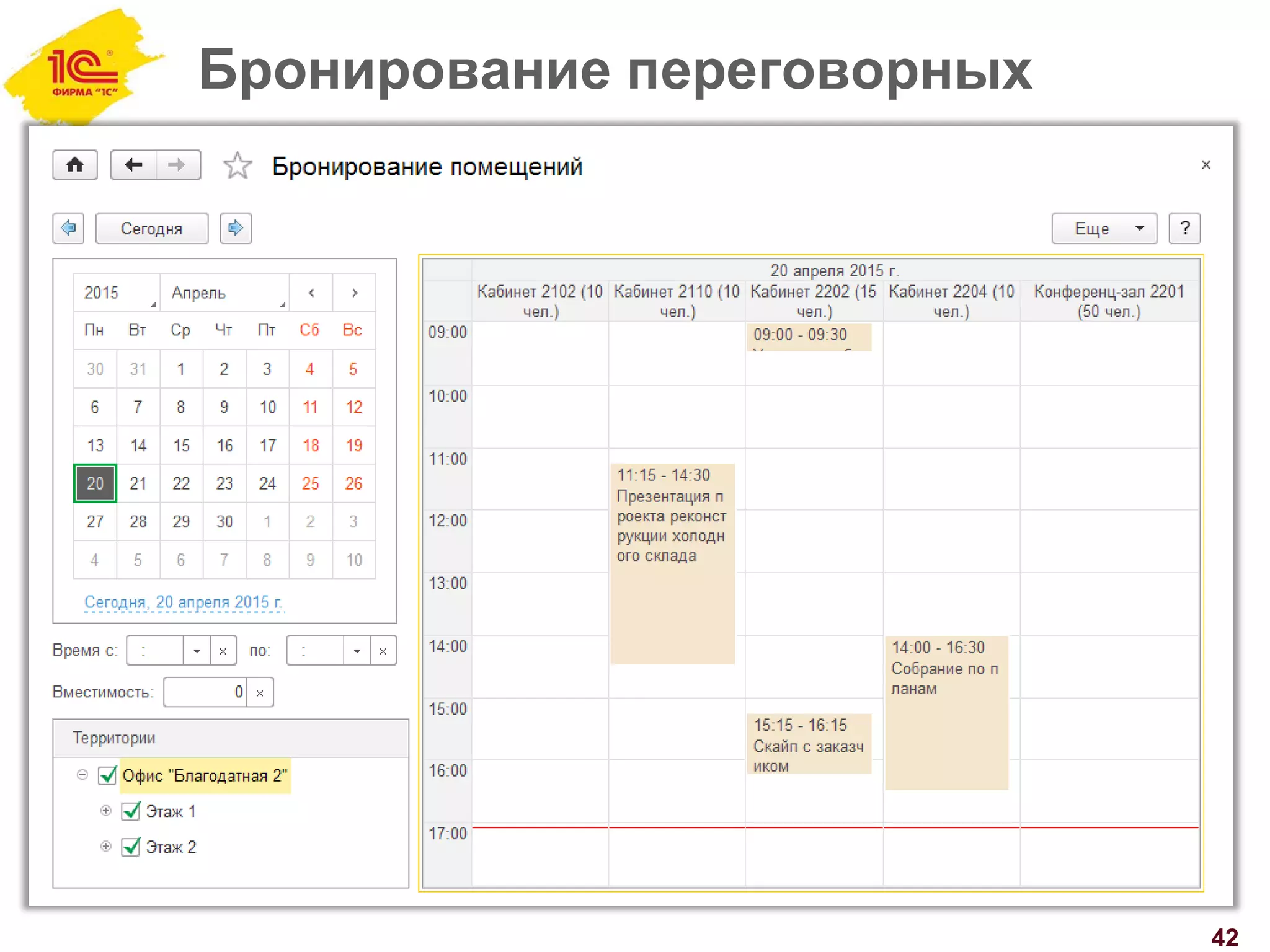Click the Кабинет 2204 column header
The width and height of the screenshot is (1270, 952).
click(x=952, y=301)
